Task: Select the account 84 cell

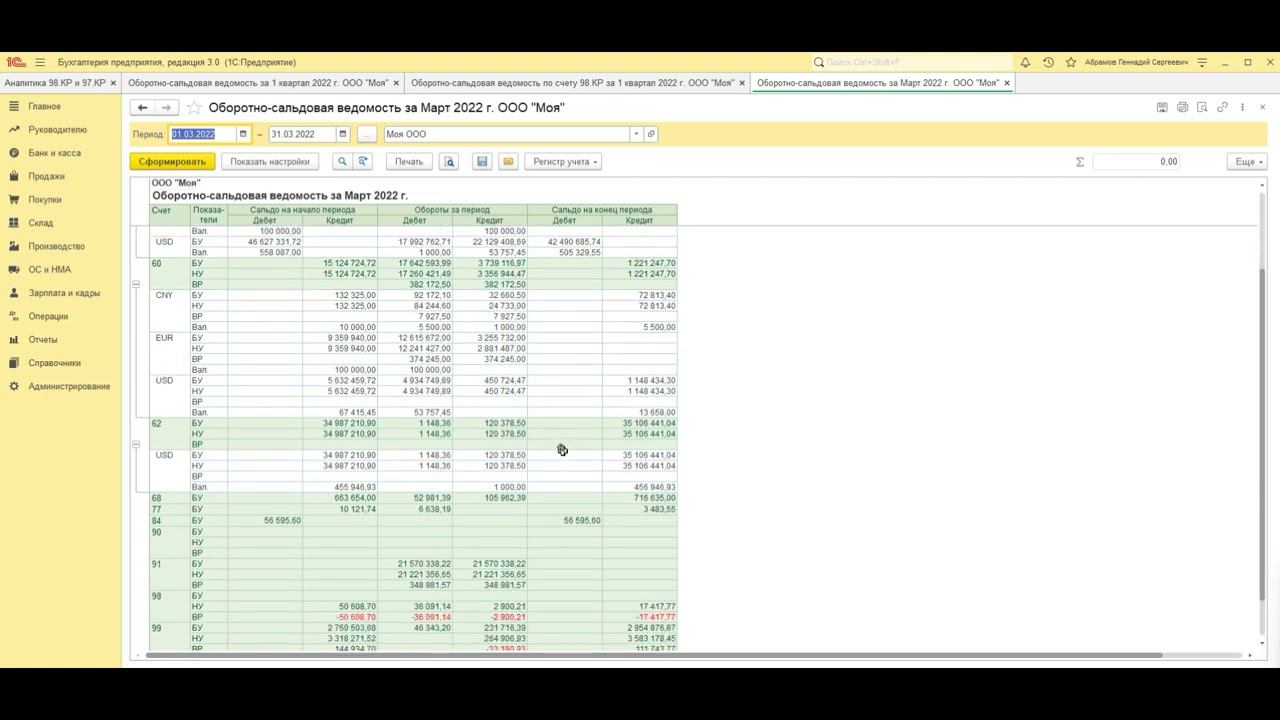Action: click(170, 520)
